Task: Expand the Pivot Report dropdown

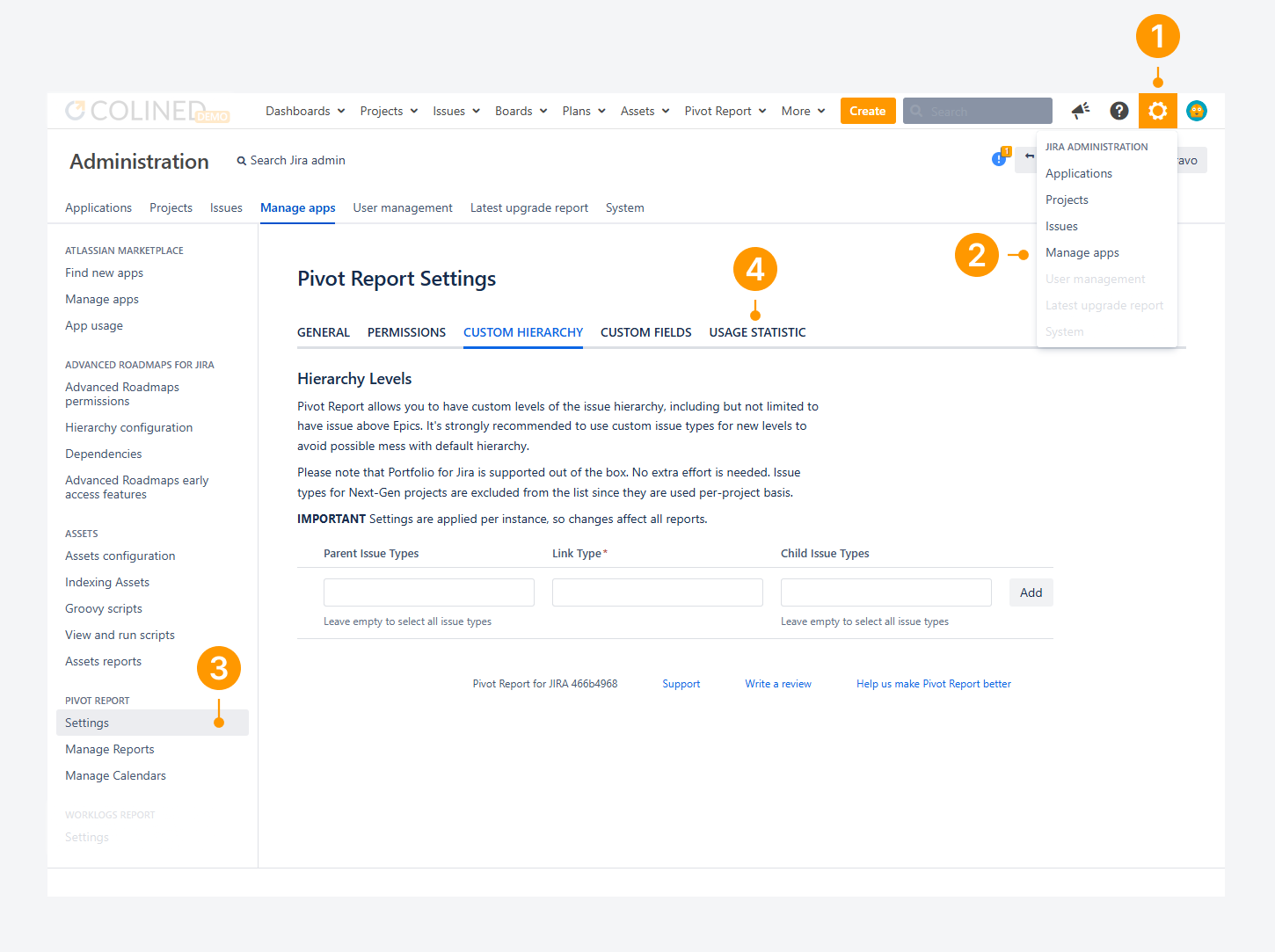Action: coord(725,111)
